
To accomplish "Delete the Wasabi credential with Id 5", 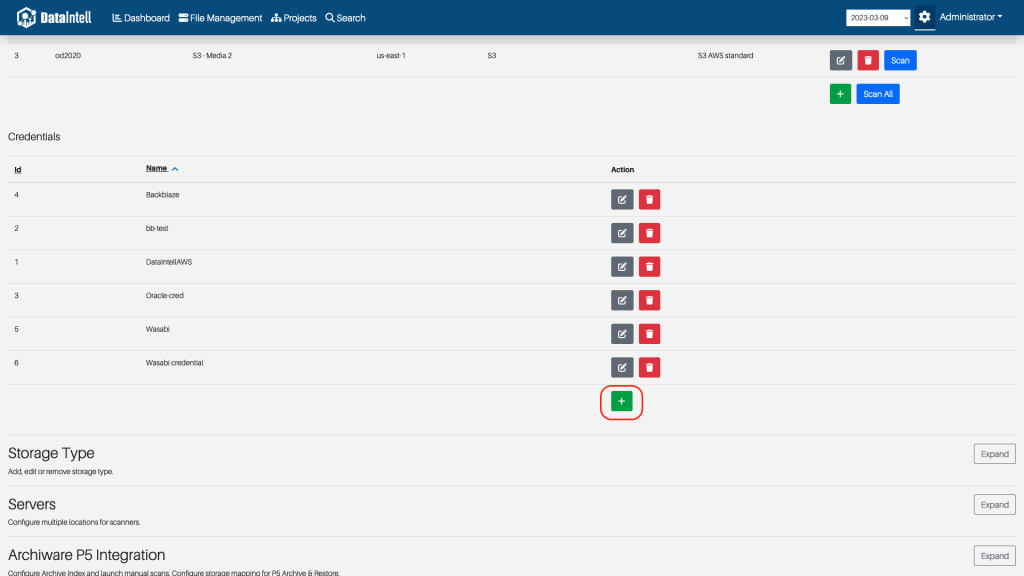I will (x=649, y=334).
